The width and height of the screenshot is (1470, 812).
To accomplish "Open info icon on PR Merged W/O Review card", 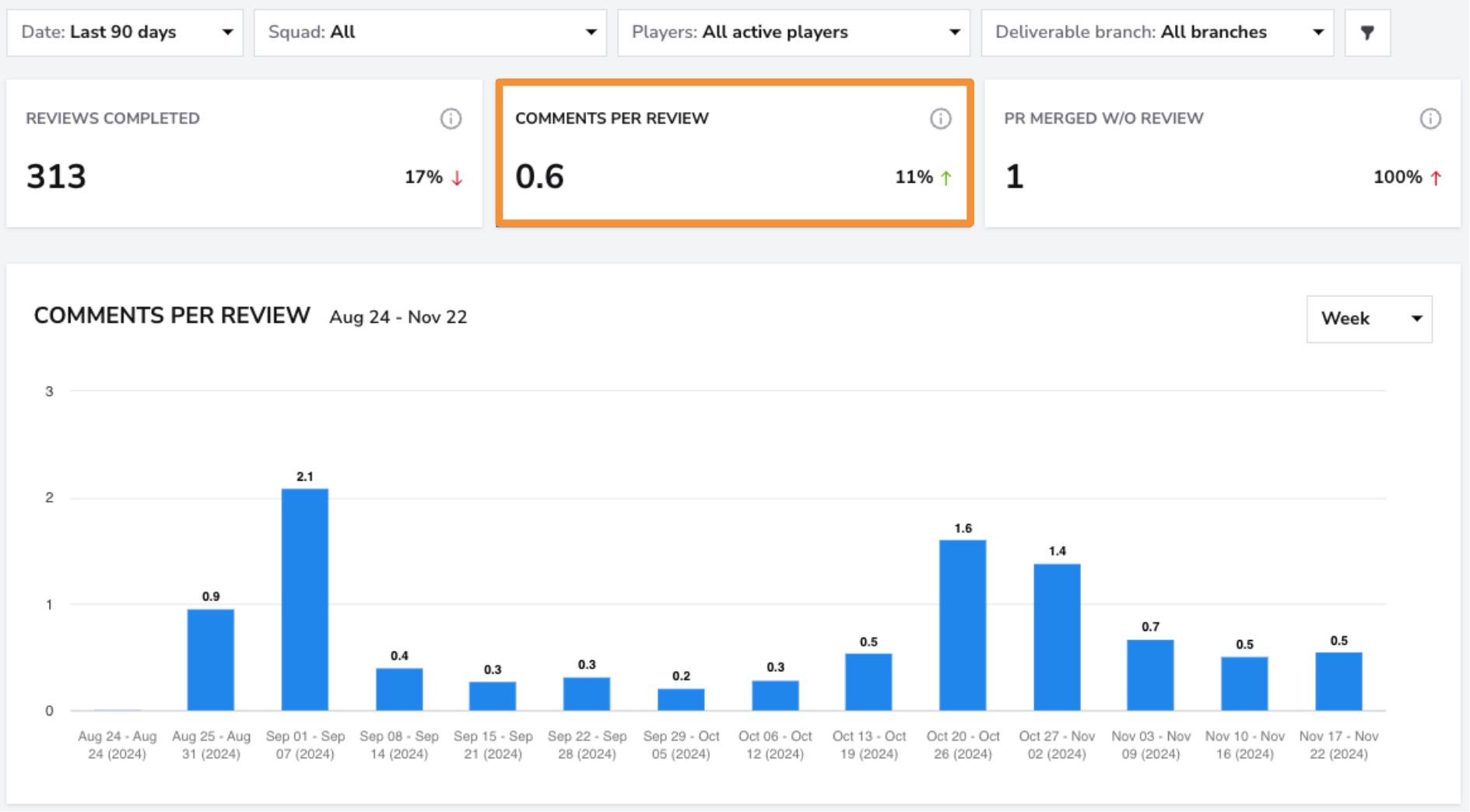I will (1430, 119).
